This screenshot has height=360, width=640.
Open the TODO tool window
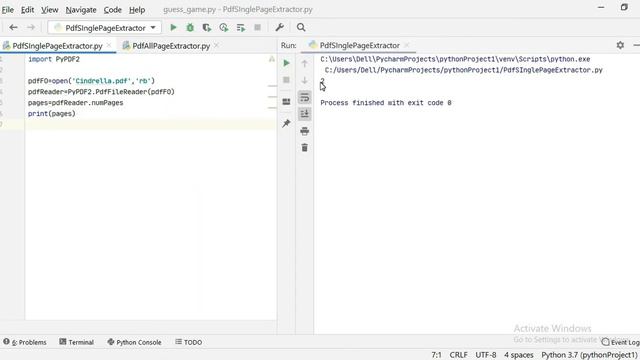[189, 342]
